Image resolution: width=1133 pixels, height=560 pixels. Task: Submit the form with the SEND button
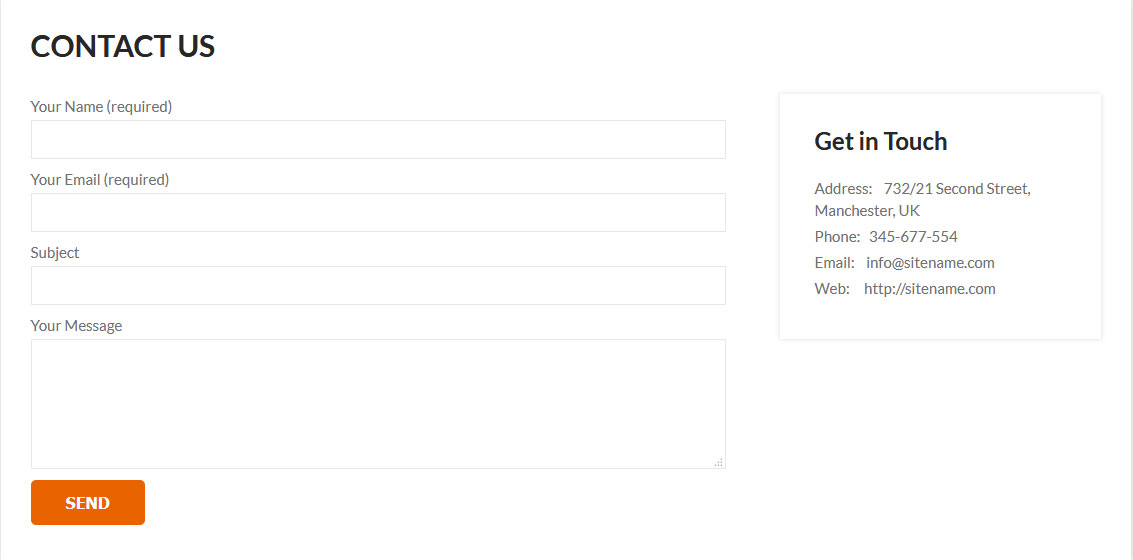(x=87, y=502)
